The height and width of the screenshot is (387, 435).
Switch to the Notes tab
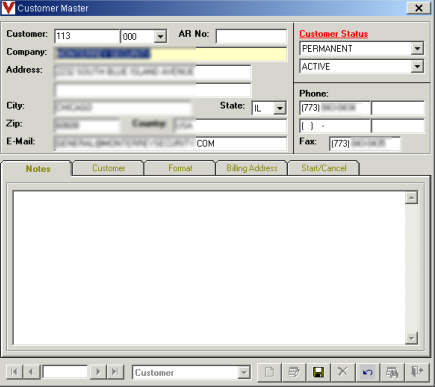[38, 169]
